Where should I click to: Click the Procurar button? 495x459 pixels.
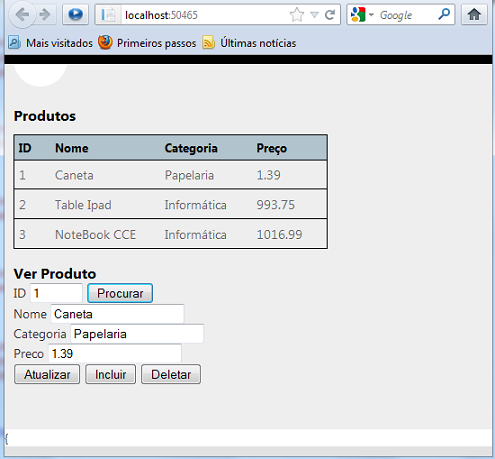coord(120,293)
